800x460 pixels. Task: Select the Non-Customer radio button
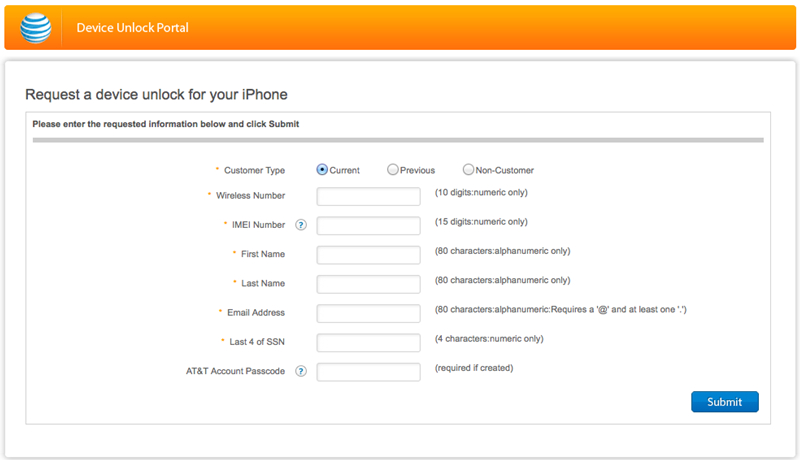pos(468,169)
